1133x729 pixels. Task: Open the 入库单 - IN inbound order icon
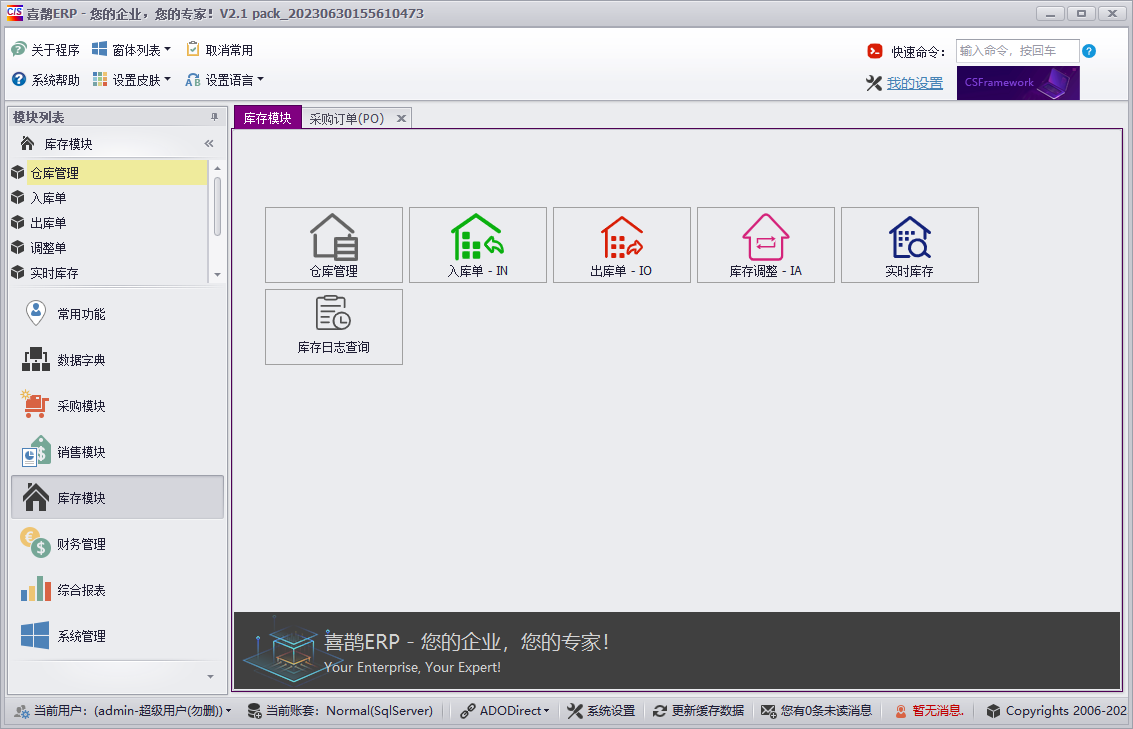pos(477,245)
